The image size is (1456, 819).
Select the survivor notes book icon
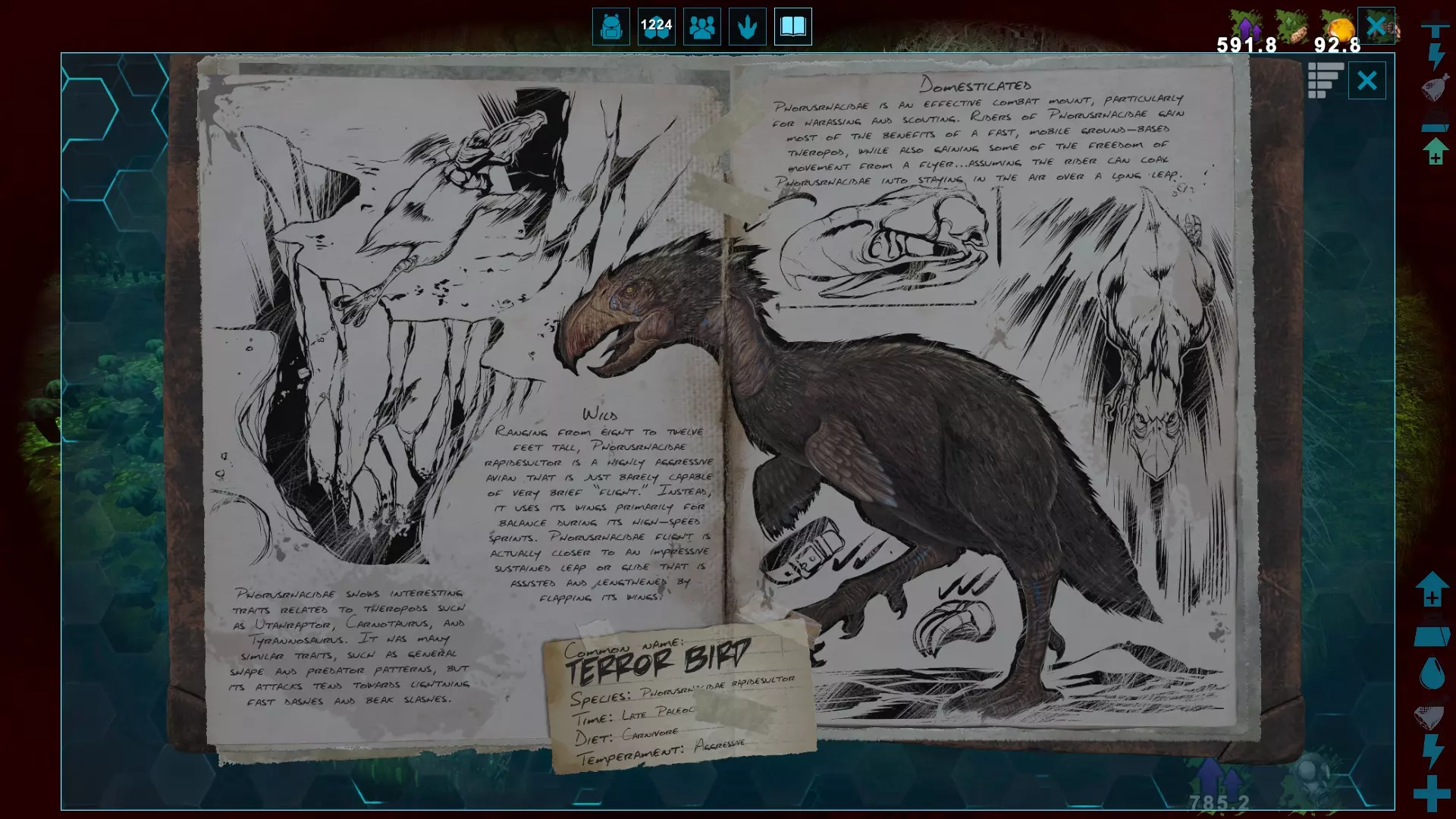[793, 27]
